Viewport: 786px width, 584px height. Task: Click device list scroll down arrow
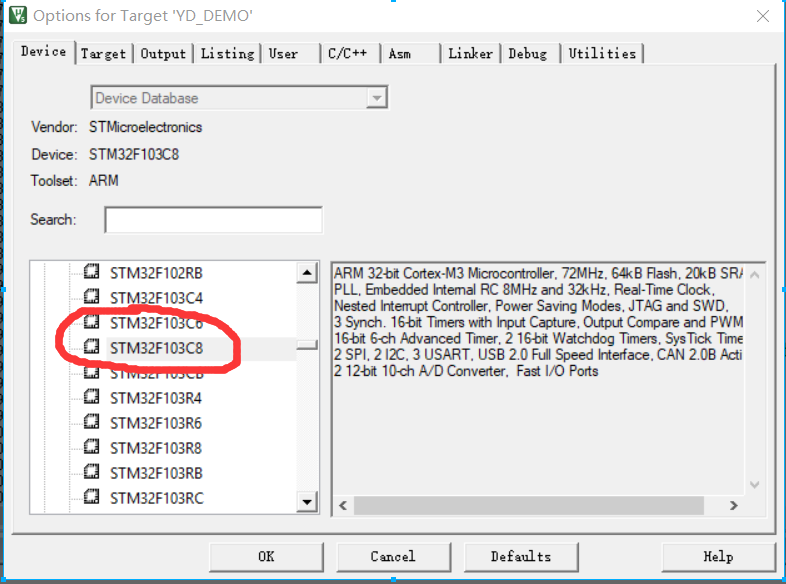307,501
